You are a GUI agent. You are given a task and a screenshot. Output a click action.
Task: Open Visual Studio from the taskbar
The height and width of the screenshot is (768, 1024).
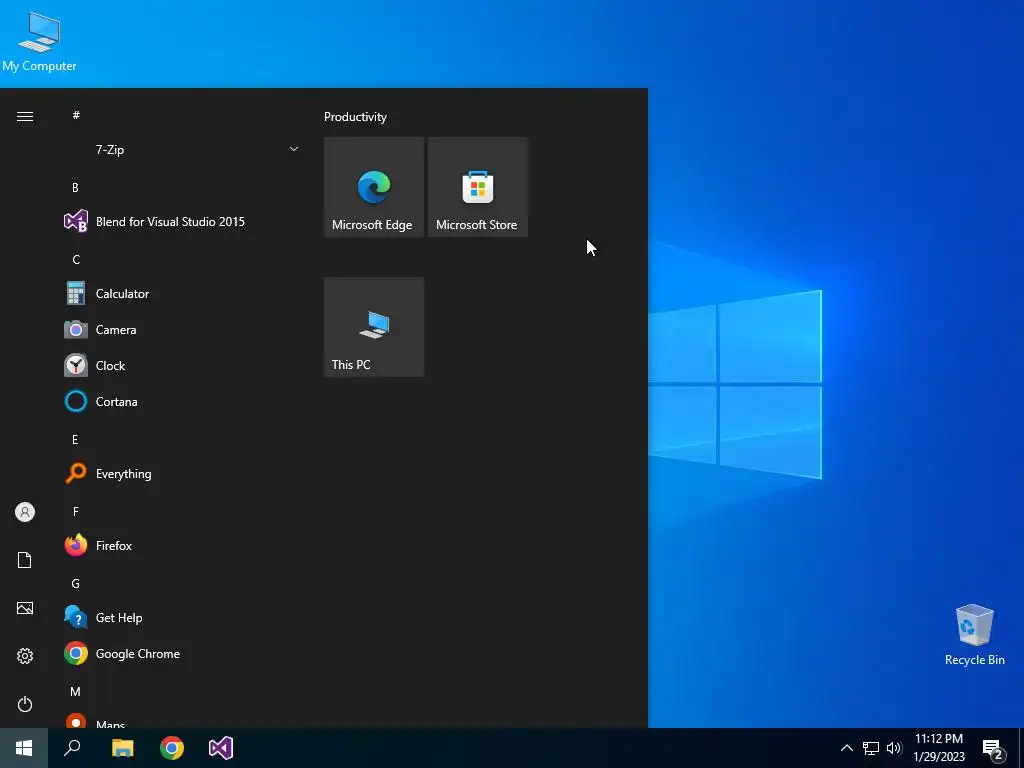(x=221, y=748)
